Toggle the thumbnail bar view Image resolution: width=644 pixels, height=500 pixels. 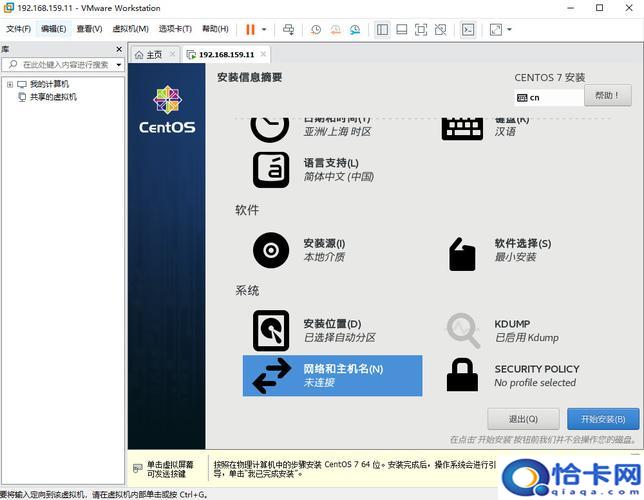[402, 30]
